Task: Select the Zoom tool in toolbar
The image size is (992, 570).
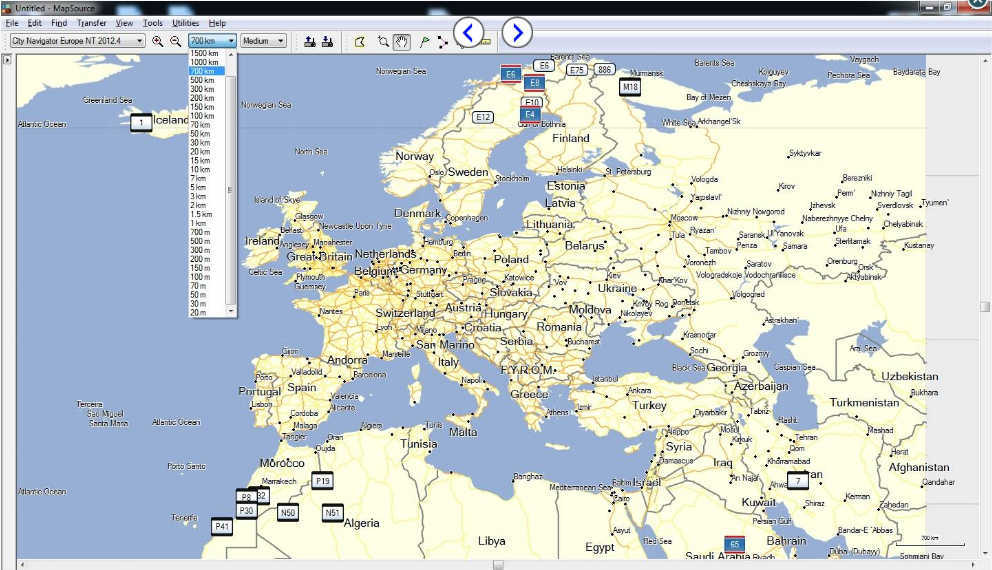Action: click(383, 42)
